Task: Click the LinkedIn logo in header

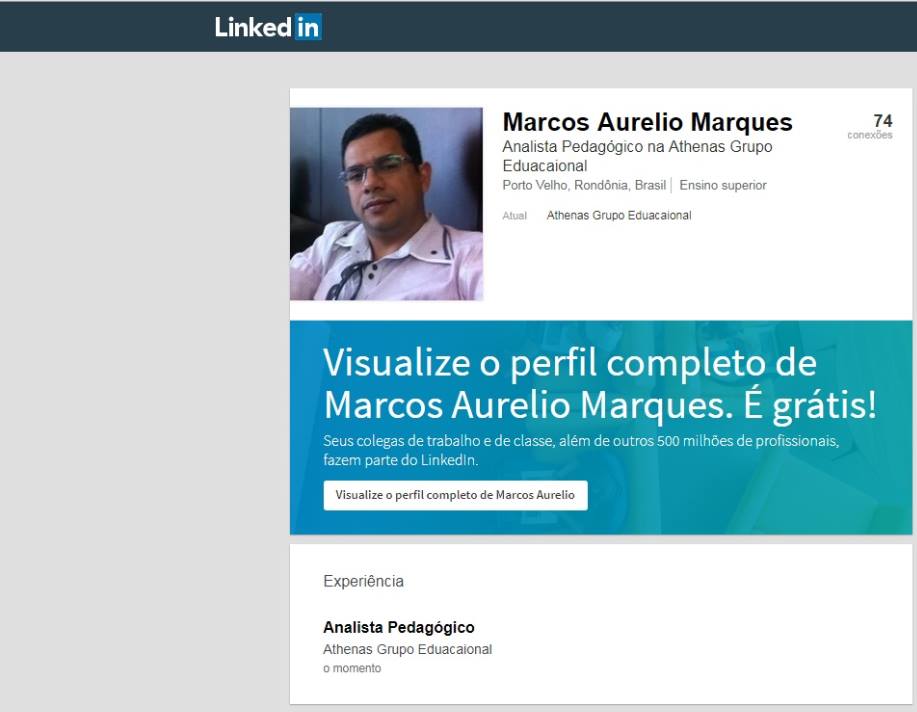Action: [268, 26]
